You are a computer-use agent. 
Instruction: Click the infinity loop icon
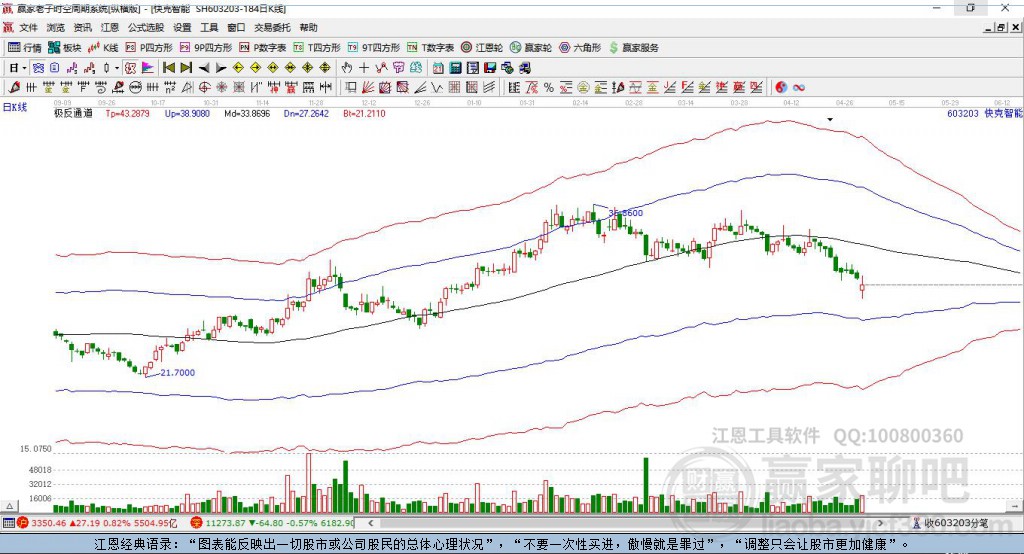(x=799, y=88)
